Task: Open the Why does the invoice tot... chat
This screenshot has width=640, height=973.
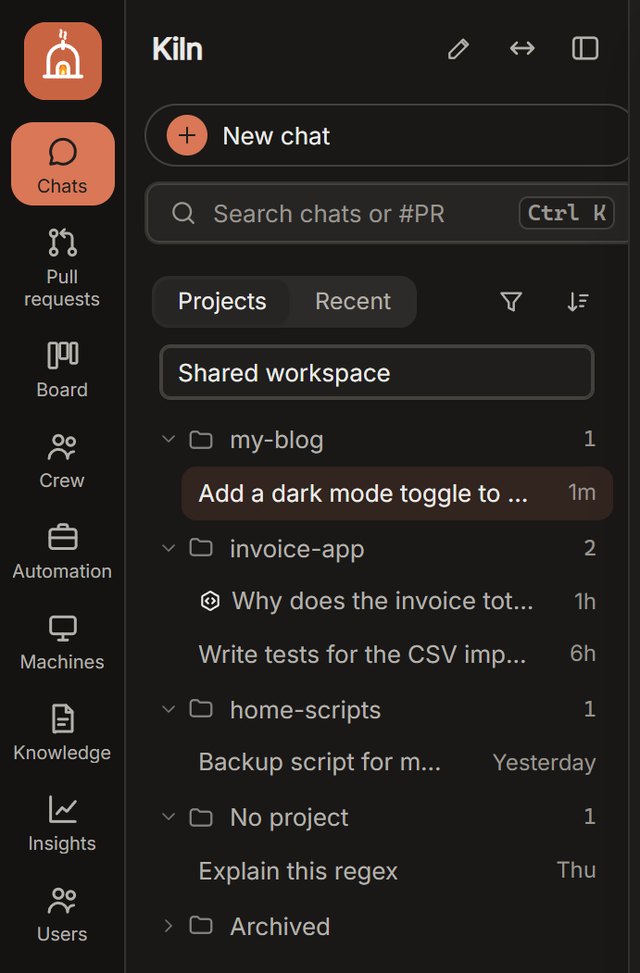Action: (x=397, y=601)
